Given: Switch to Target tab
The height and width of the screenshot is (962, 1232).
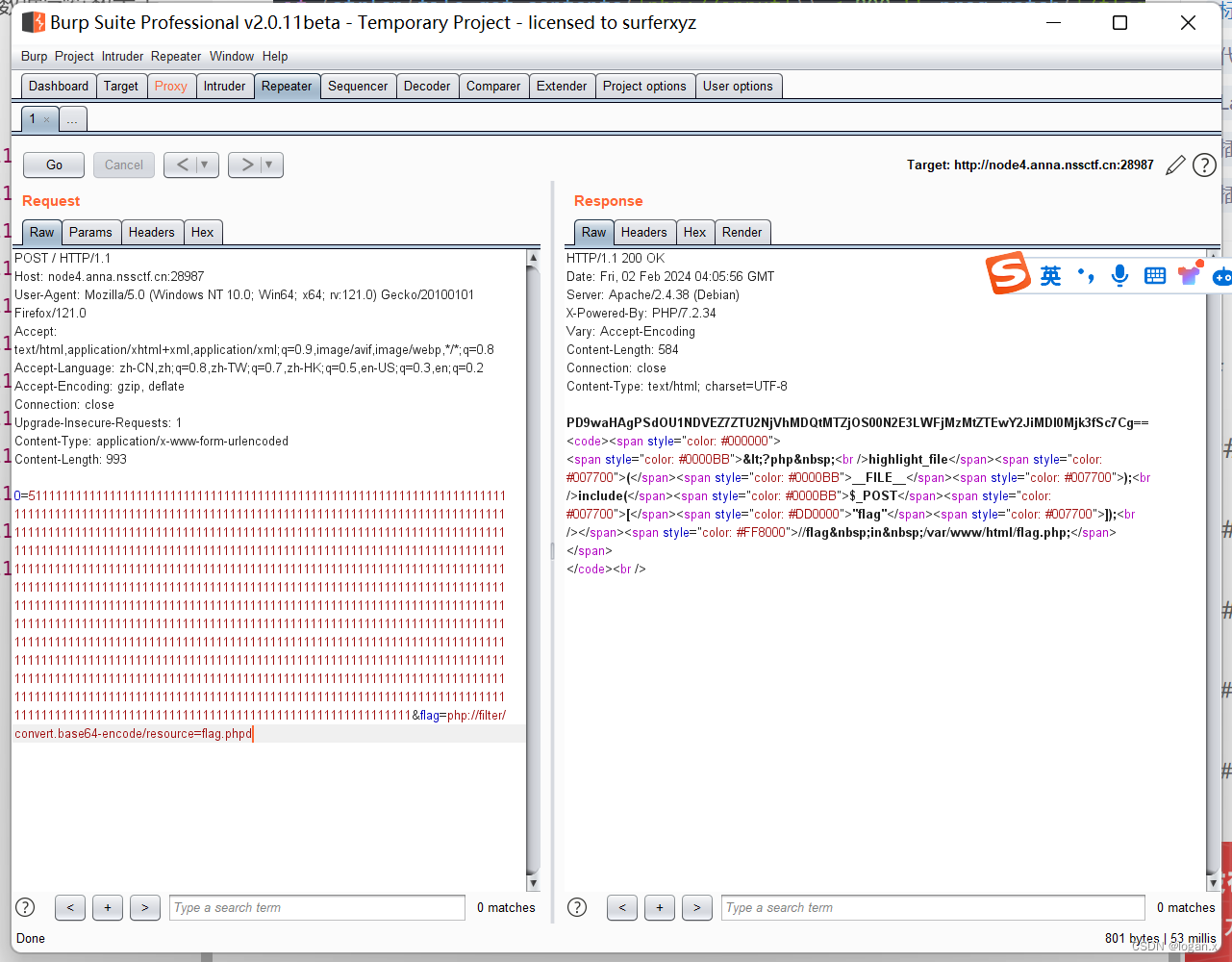Looking at the screenshot, I should pyautogui.click(x=121, y=86).
